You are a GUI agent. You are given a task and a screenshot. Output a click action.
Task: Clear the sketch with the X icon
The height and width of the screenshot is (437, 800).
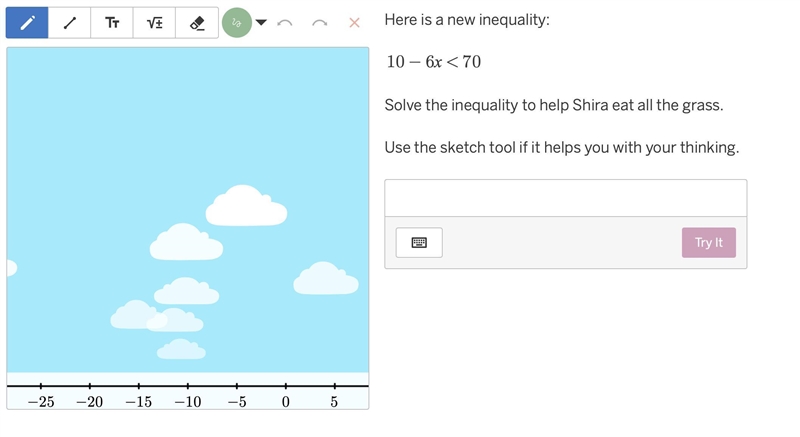click(x=354, y=22)
